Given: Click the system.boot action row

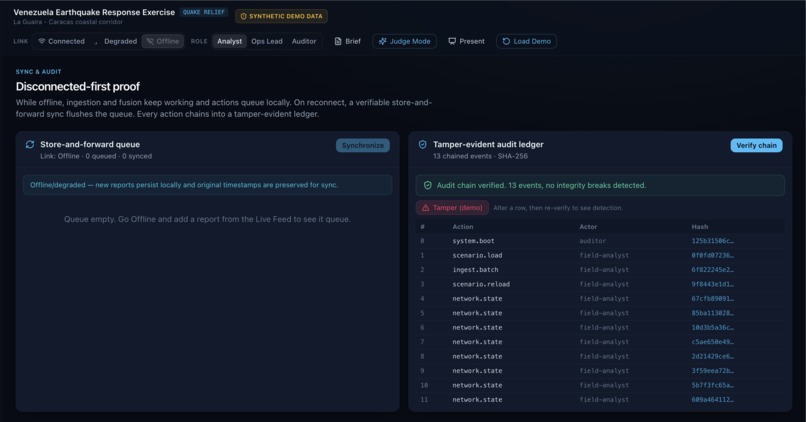Looking at the screenshot, I should [600, 241].
